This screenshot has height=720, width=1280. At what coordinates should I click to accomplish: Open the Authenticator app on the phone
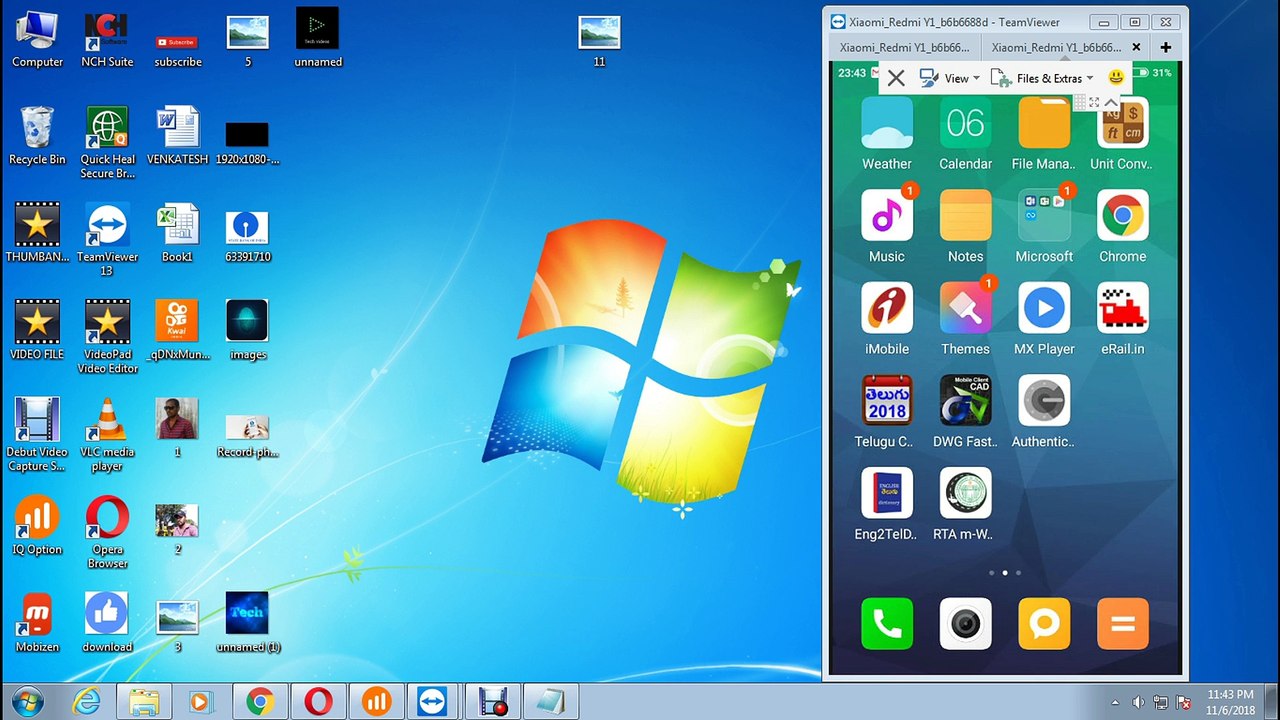point(1044,400)
